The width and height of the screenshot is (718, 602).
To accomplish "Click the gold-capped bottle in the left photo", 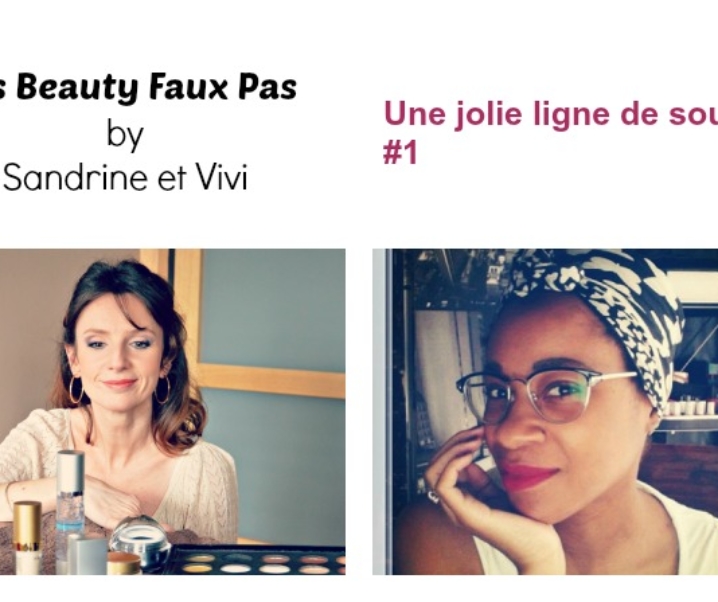I will coord(27,537).
